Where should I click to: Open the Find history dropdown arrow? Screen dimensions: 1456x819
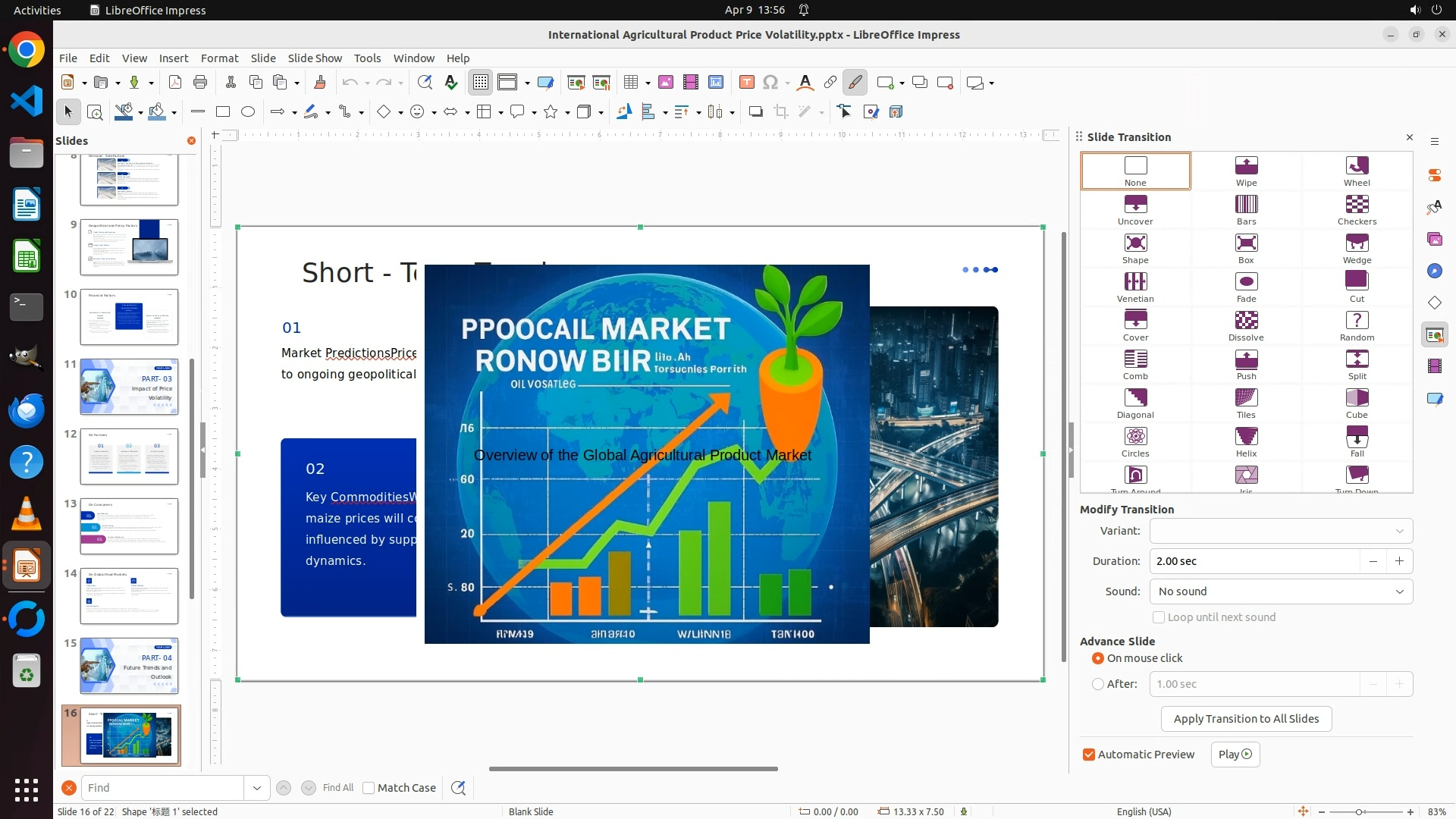click(257, 788)
